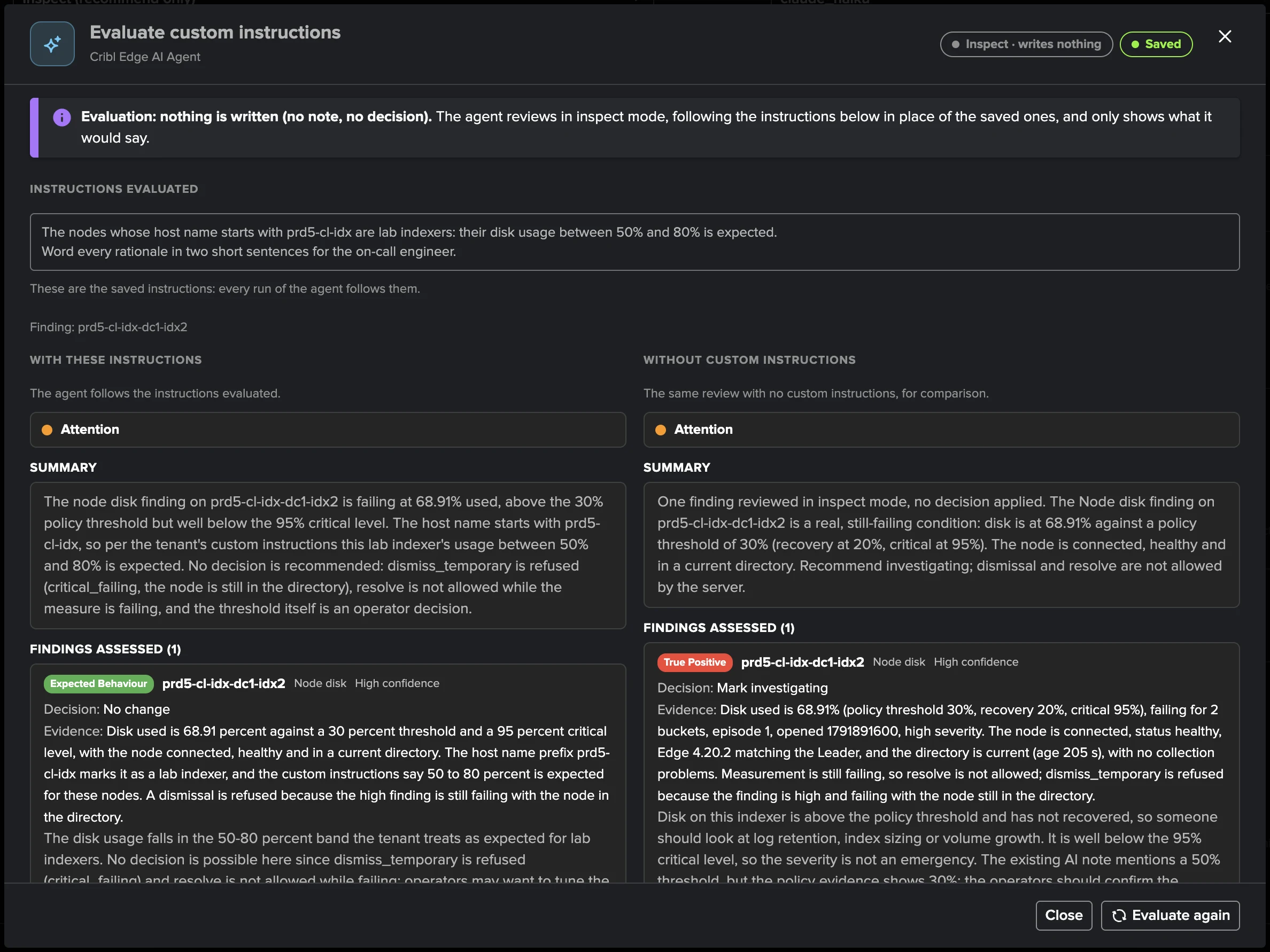
Task: Click the host name beside the True Positive tag
Action: (802, 662)
